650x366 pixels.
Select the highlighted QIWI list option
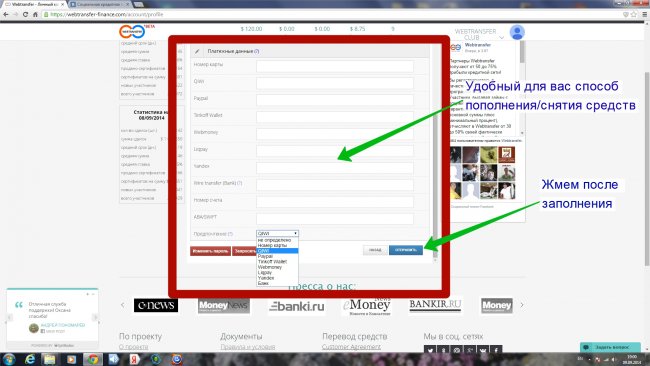(x=277, y=251)
